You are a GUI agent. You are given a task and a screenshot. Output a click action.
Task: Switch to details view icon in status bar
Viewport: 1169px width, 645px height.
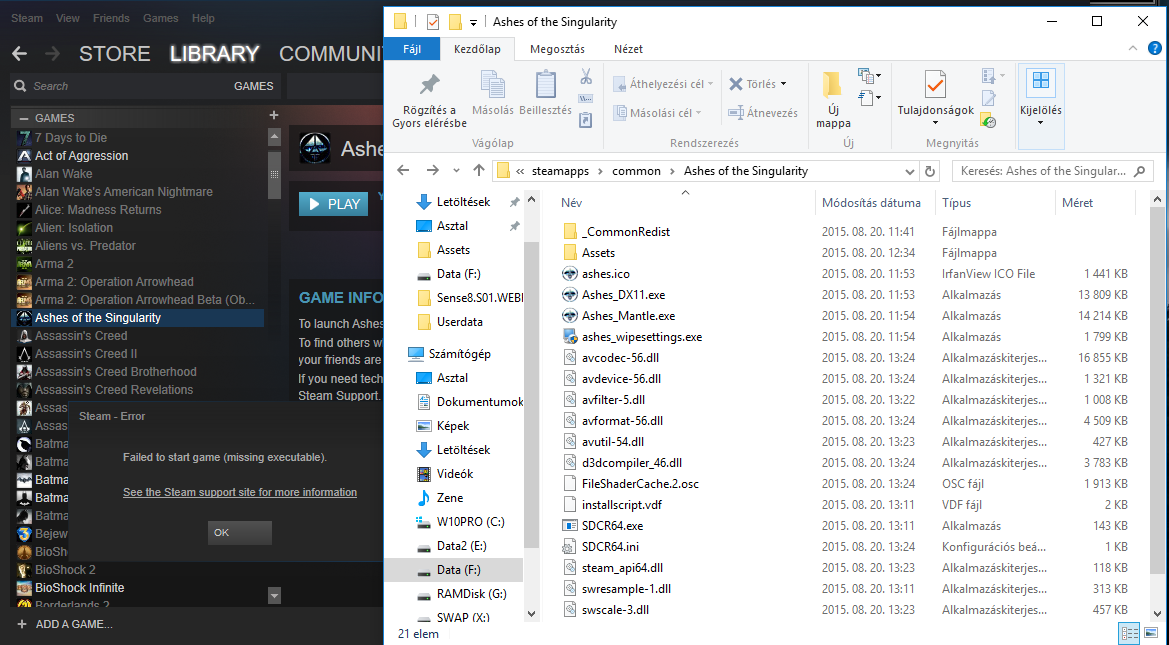click(1130, 634)
